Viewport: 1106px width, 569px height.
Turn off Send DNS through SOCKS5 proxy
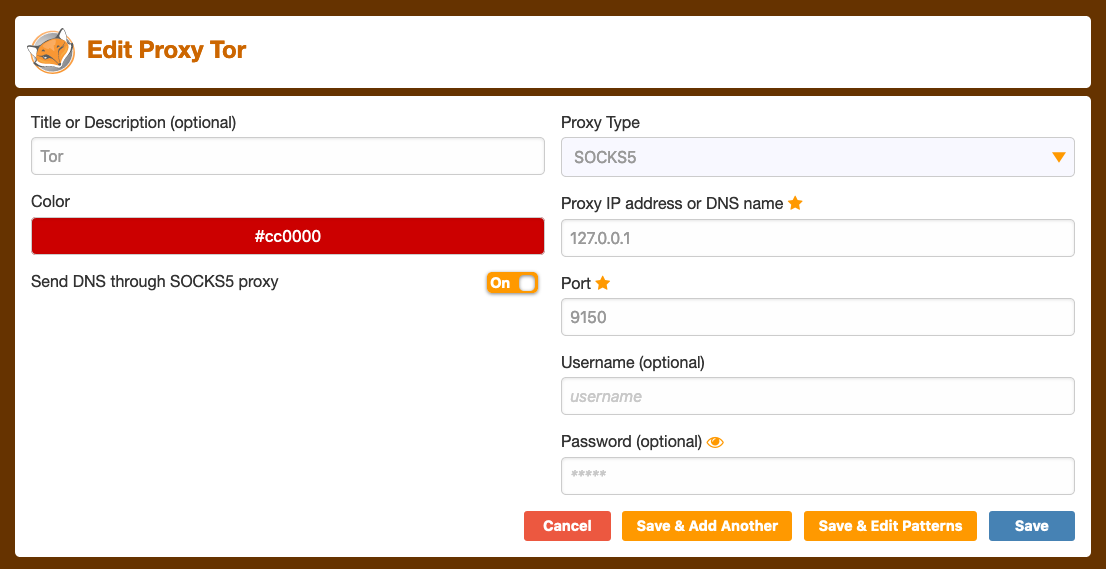(x=513, y=283)
